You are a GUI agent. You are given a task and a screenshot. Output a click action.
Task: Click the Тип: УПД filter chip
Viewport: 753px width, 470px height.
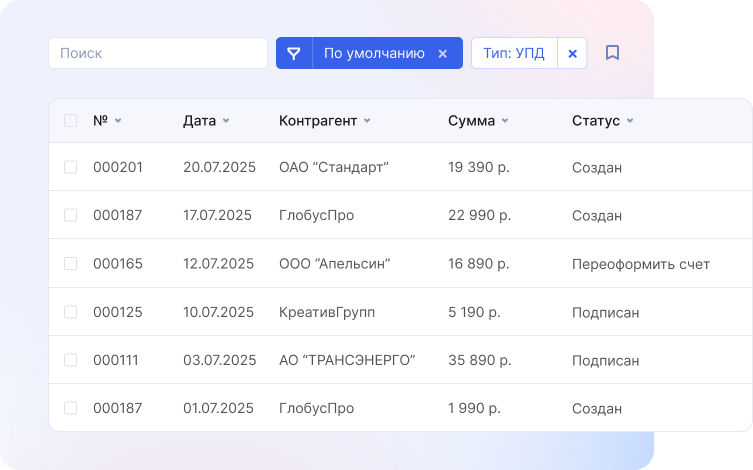click(x=513, y=53)
